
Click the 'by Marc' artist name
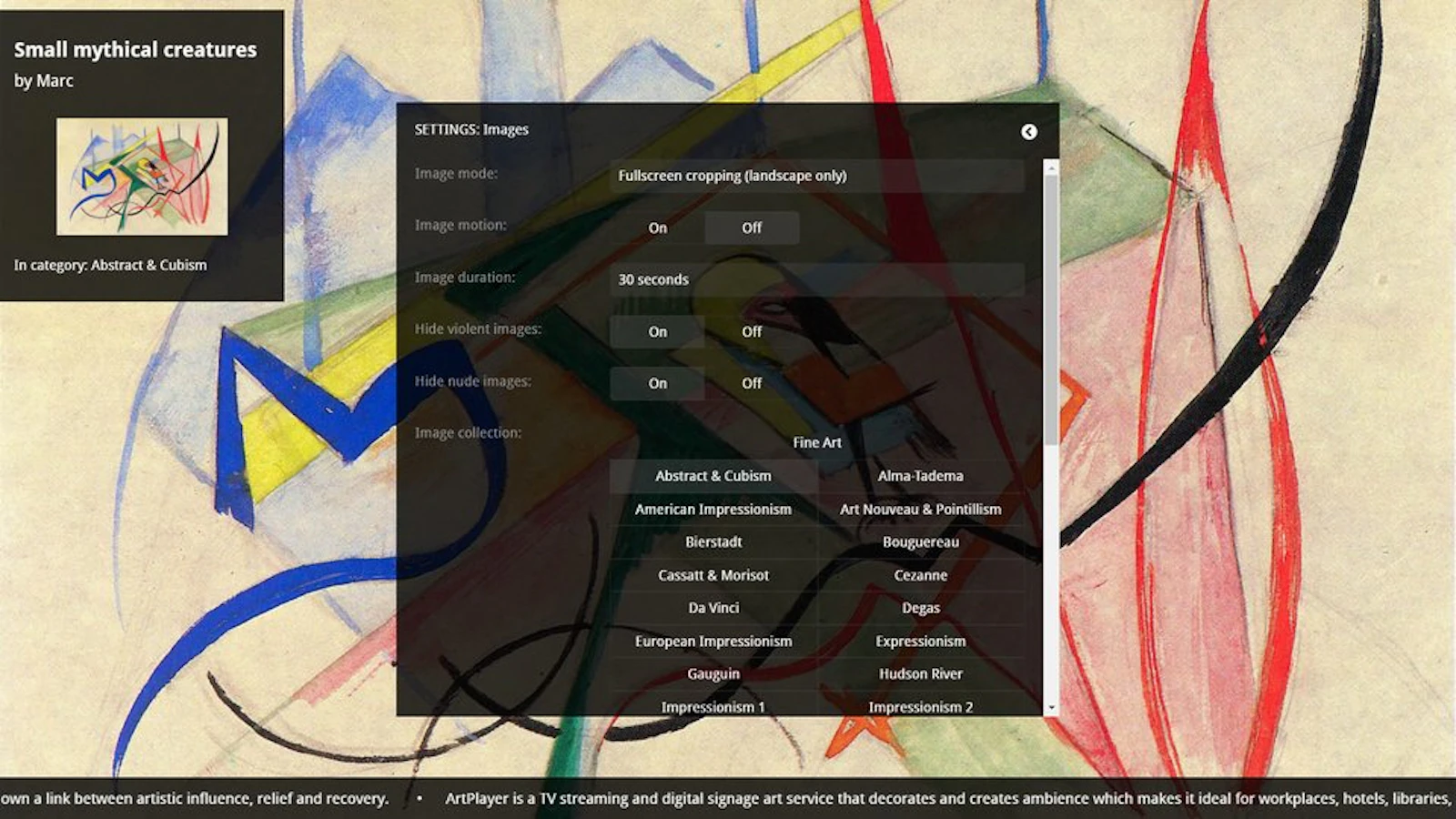[44, 81]
